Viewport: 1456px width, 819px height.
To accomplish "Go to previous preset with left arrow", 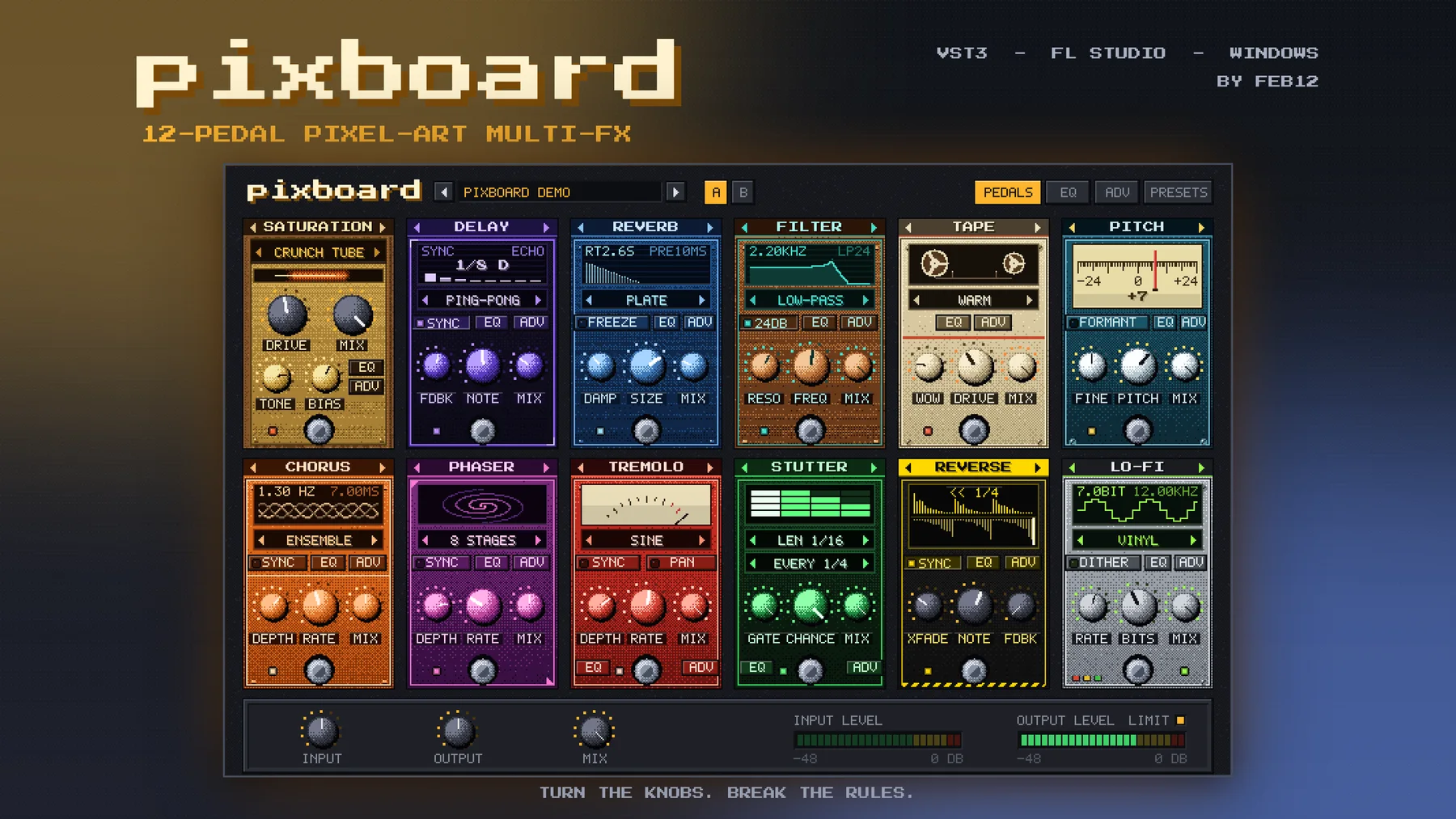I will pos(443,192).
